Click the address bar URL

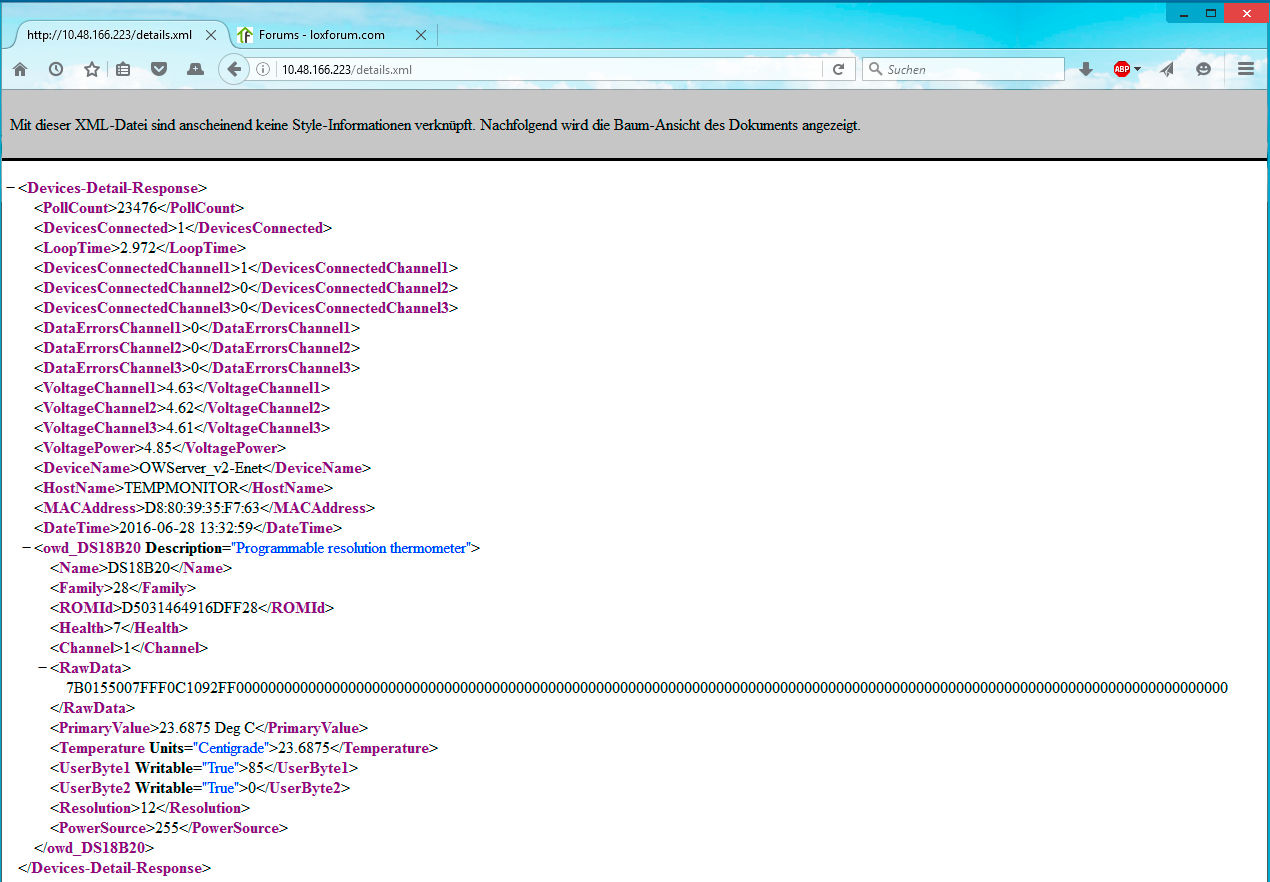click(x=540, y=69)
